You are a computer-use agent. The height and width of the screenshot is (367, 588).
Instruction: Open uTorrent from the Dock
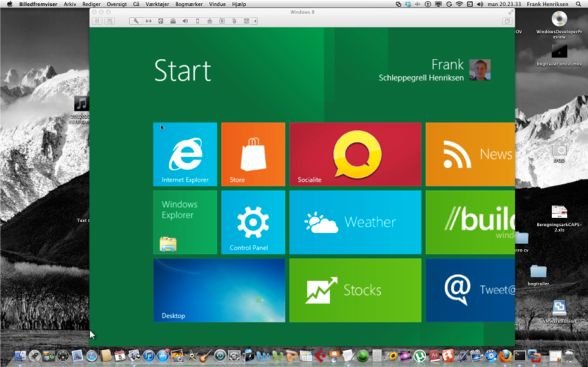point(420,355)
